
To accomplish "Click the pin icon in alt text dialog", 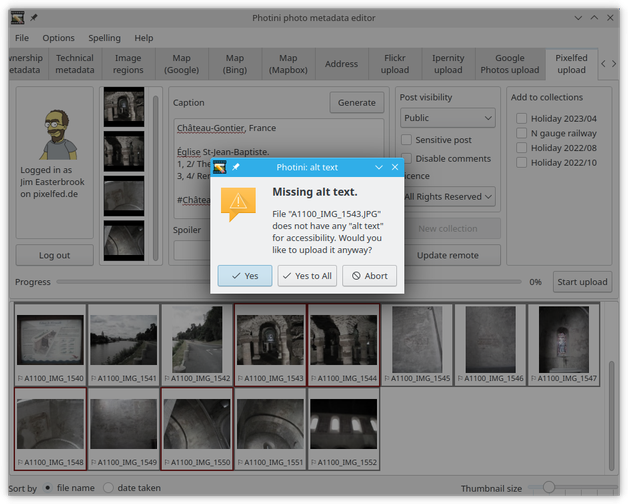I will (236, 167).
